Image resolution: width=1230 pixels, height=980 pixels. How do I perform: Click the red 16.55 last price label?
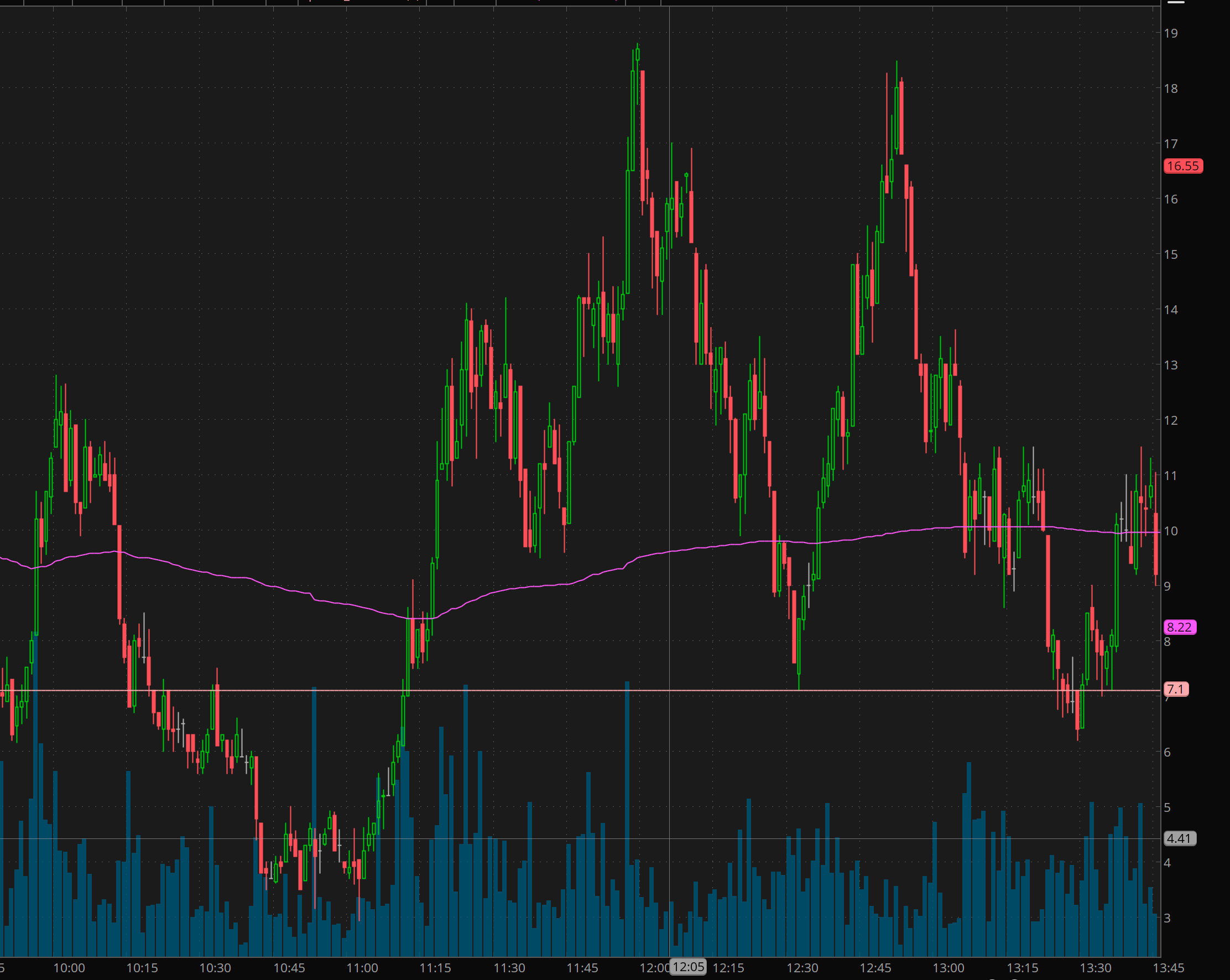1182,166
